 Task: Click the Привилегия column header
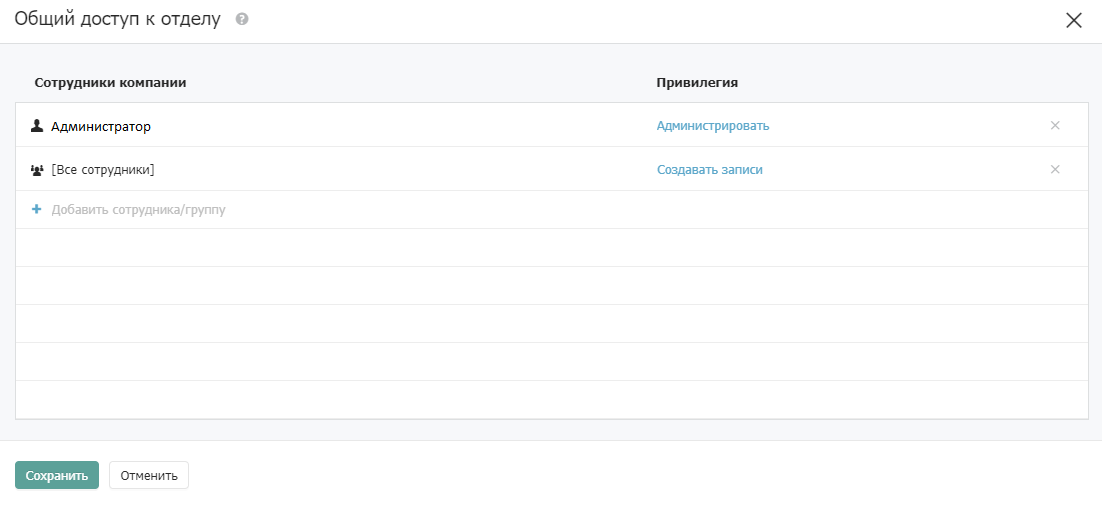coord(697,83)
